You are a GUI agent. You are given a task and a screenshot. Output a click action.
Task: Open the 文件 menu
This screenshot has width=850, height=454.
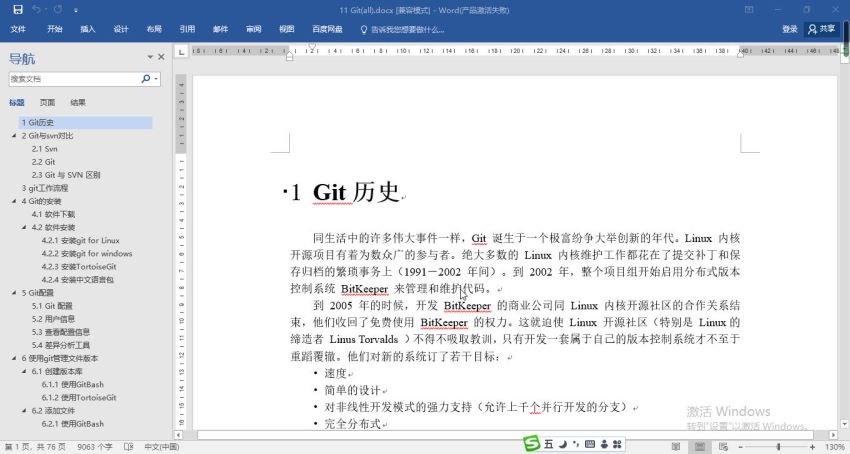[18, 29]
